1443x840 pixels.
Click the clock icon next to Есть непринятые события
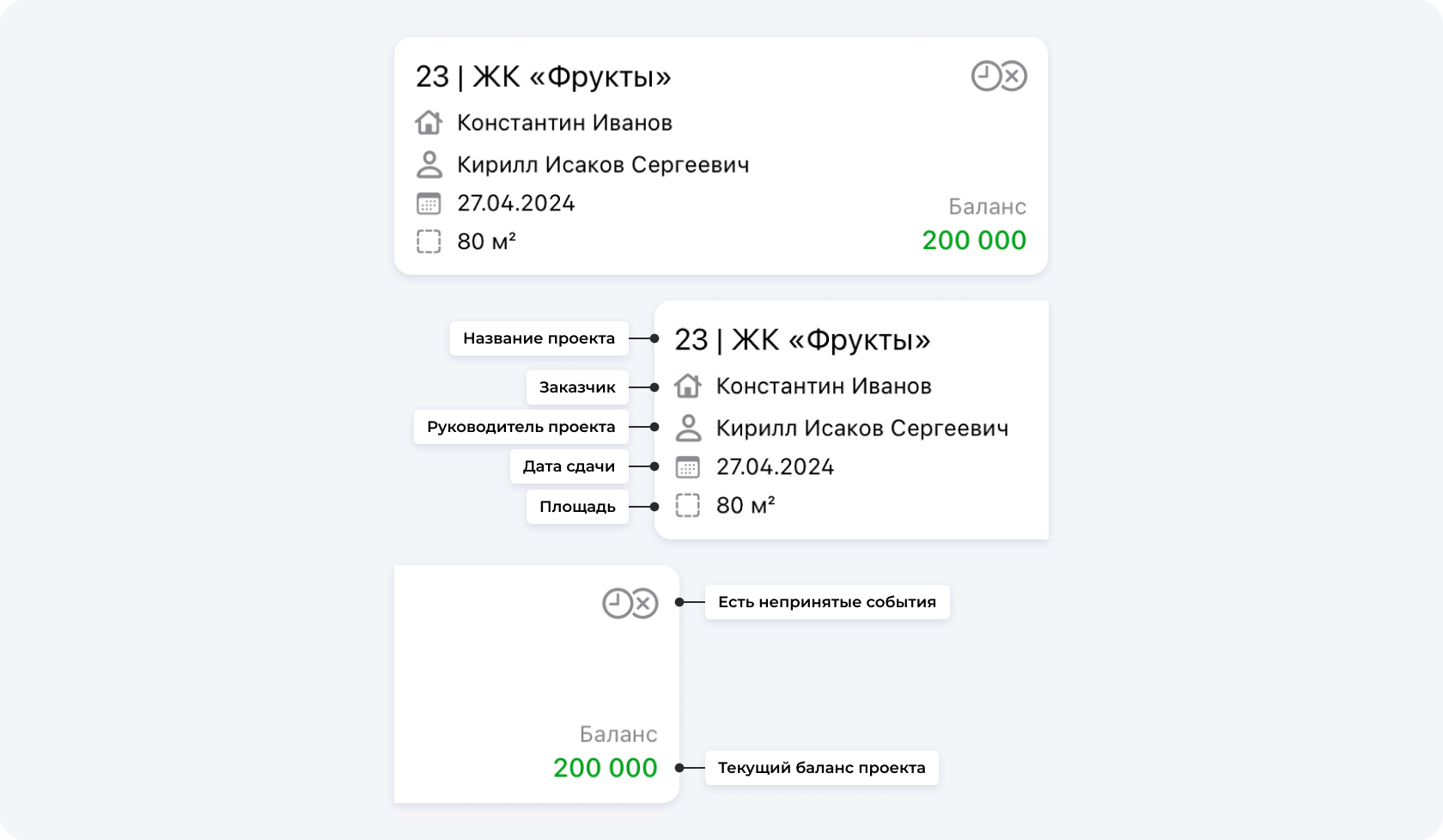coord(617,604)
